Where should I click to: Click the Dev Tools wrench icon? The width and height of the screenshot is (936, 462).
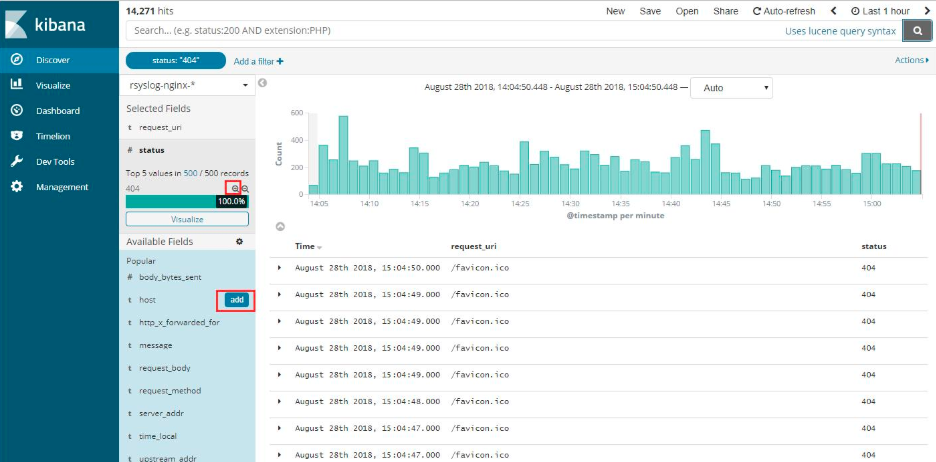pos(17,161)
